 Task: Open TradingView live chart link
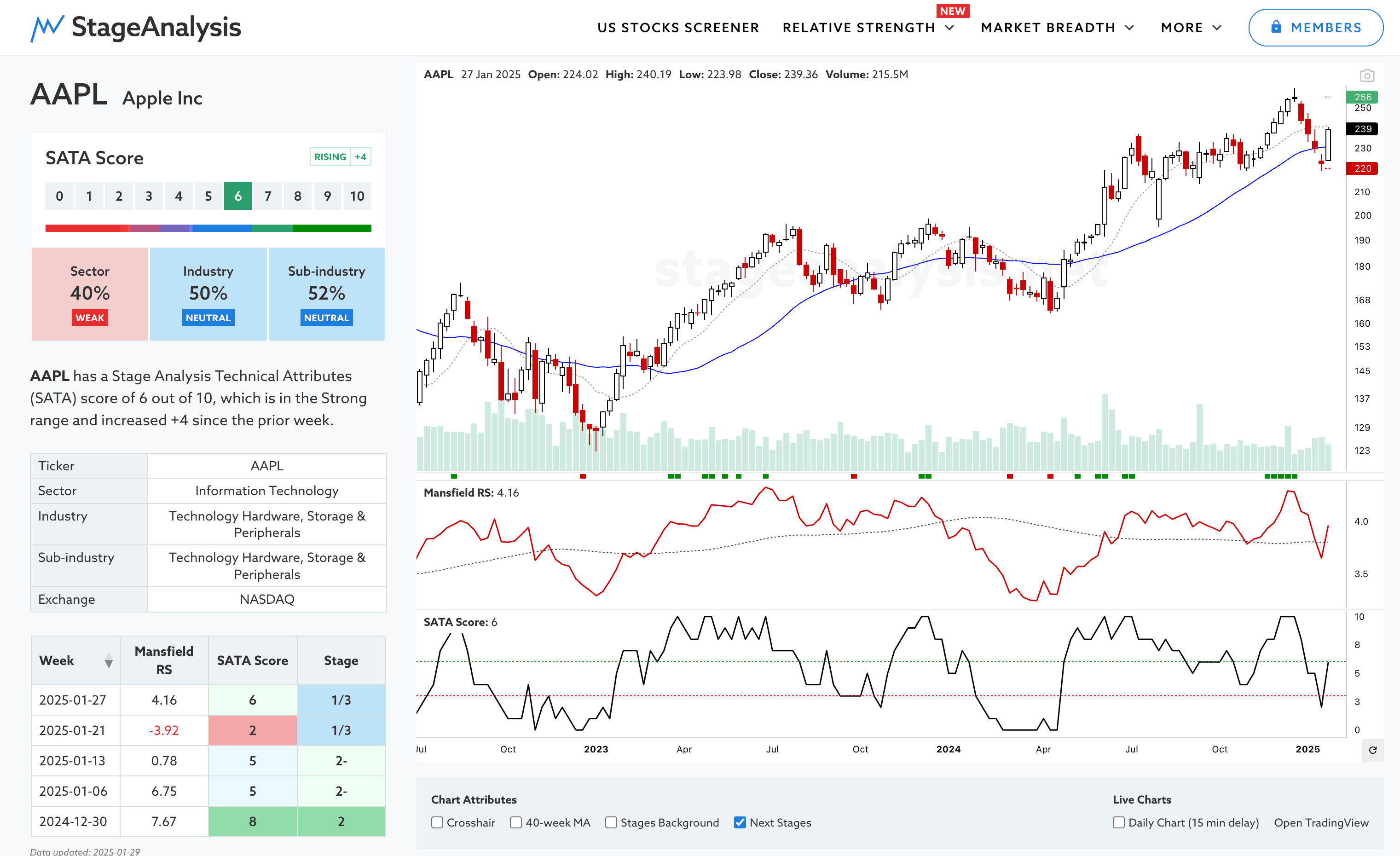pyautogui.click(x=1321, y=822)
